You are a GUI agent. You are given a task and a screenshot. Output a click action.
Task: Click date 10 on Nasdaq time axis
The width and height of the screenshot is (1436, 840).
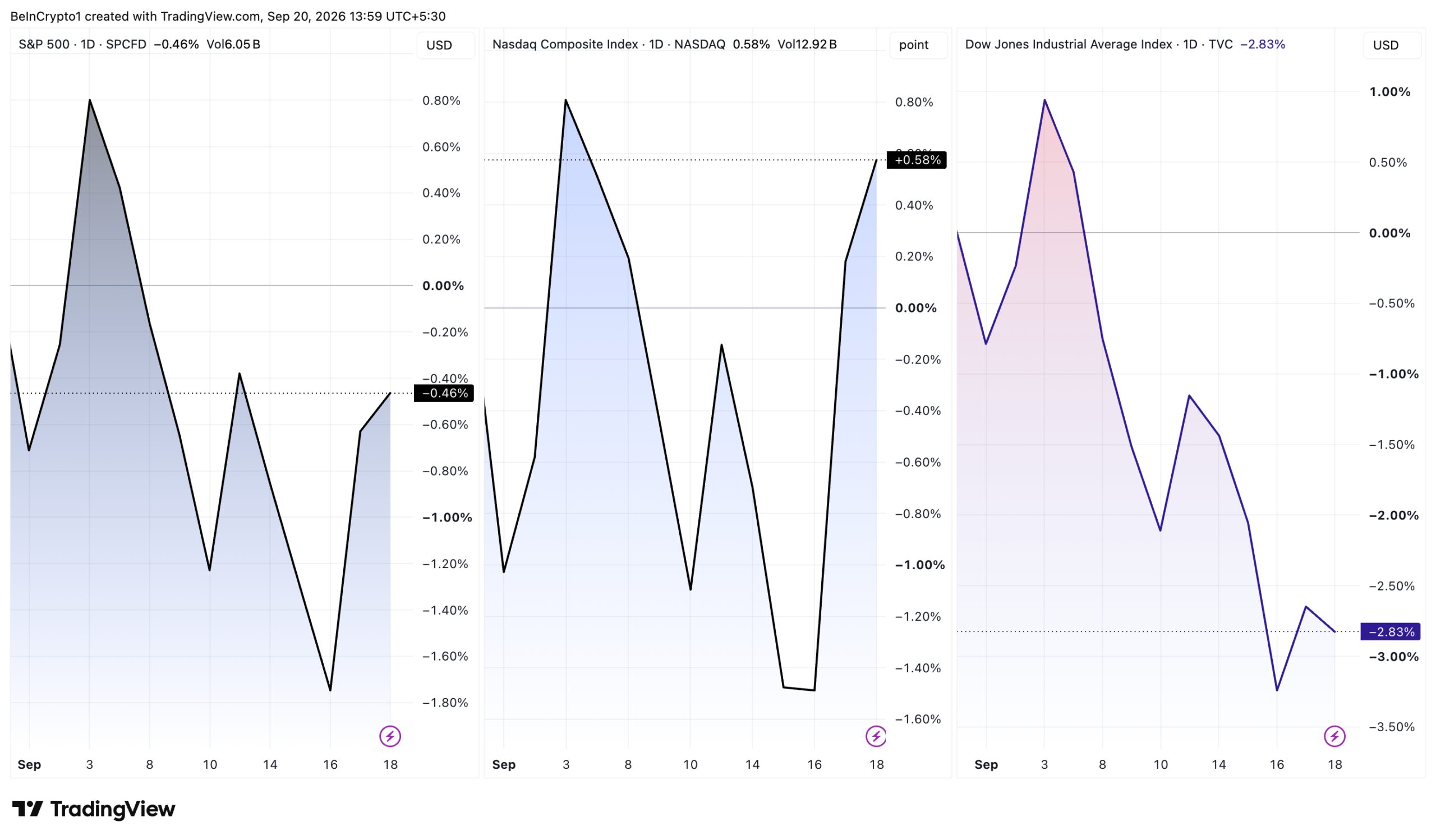pos(690,764)
